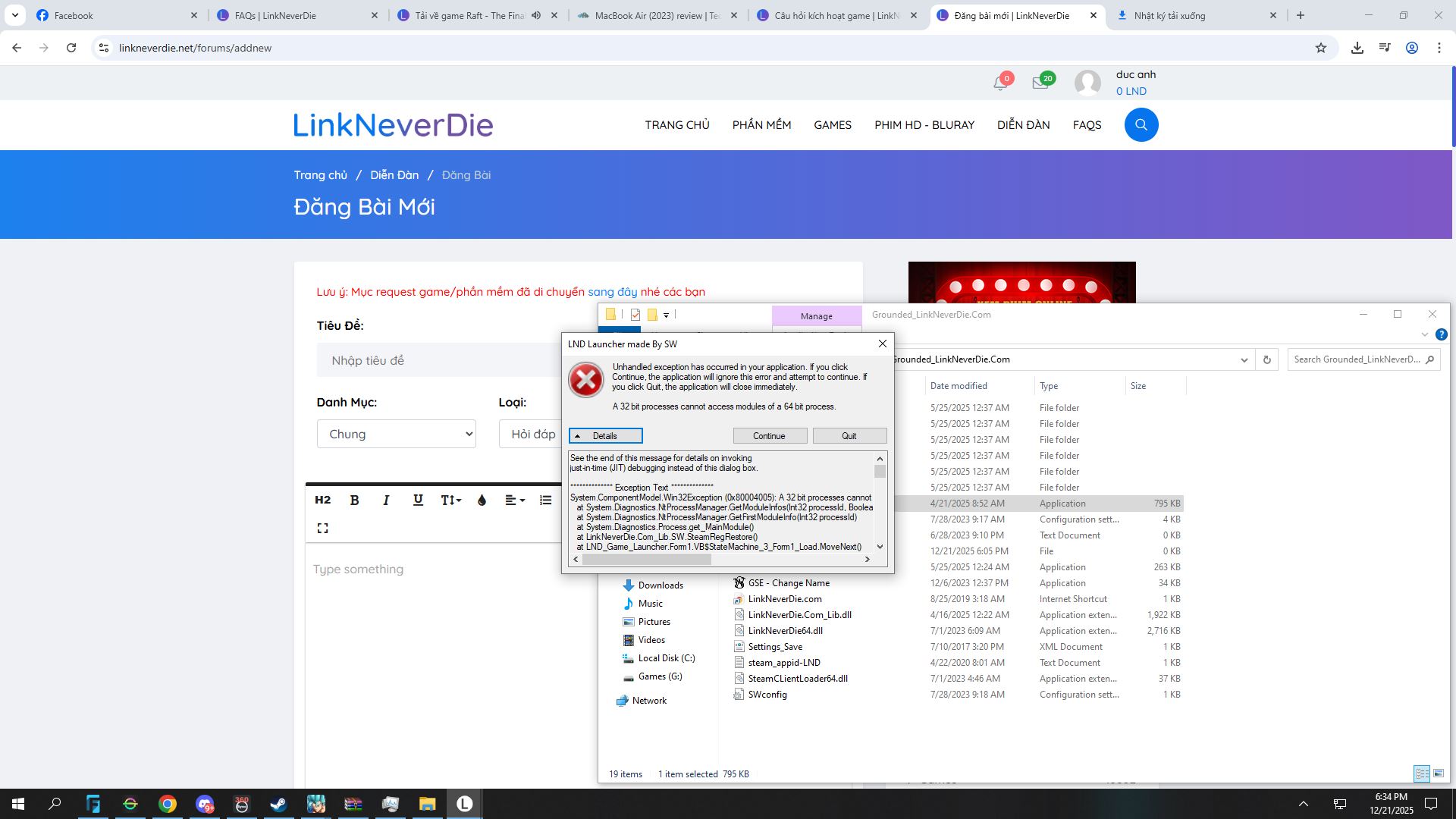This screenshot has width=1456, height=819.
Task: Click the blue search circle icon
Action: pyautogui.click(x=1141, y=125)
